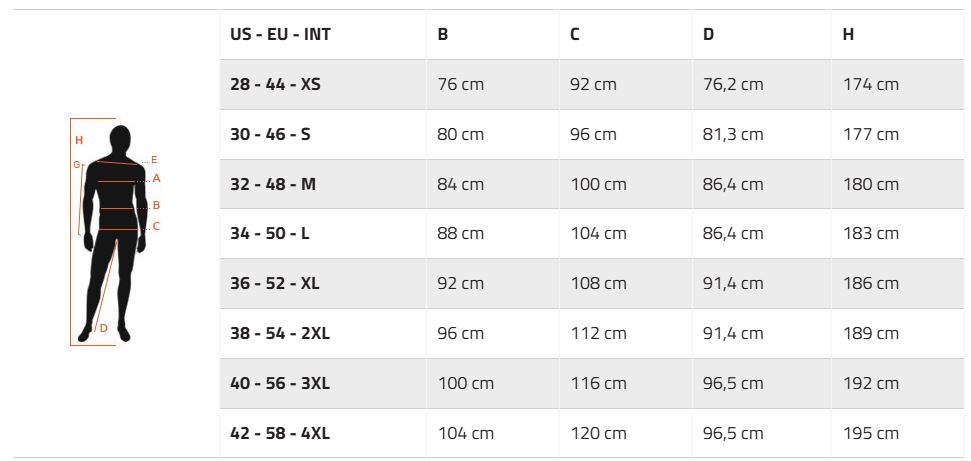
Task: Click the 81,3 cm D value
Action: 733,134
